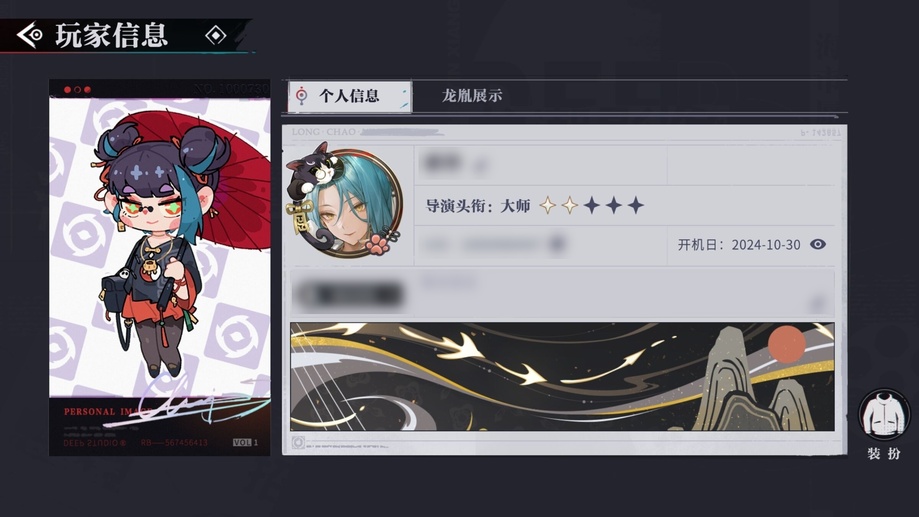Screen dimensions: 919x517
Task: Click the 导演头衔: 大师 title text
Action: pyautogui.click(x=478, y=206)
